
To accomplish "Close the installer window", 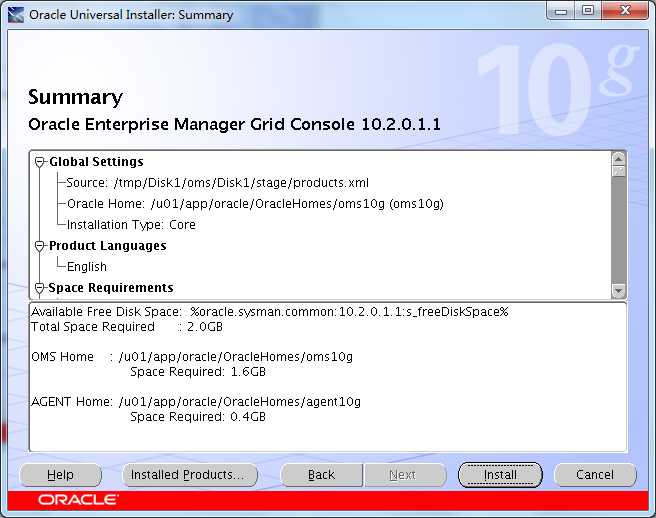I will pos(625,11).
